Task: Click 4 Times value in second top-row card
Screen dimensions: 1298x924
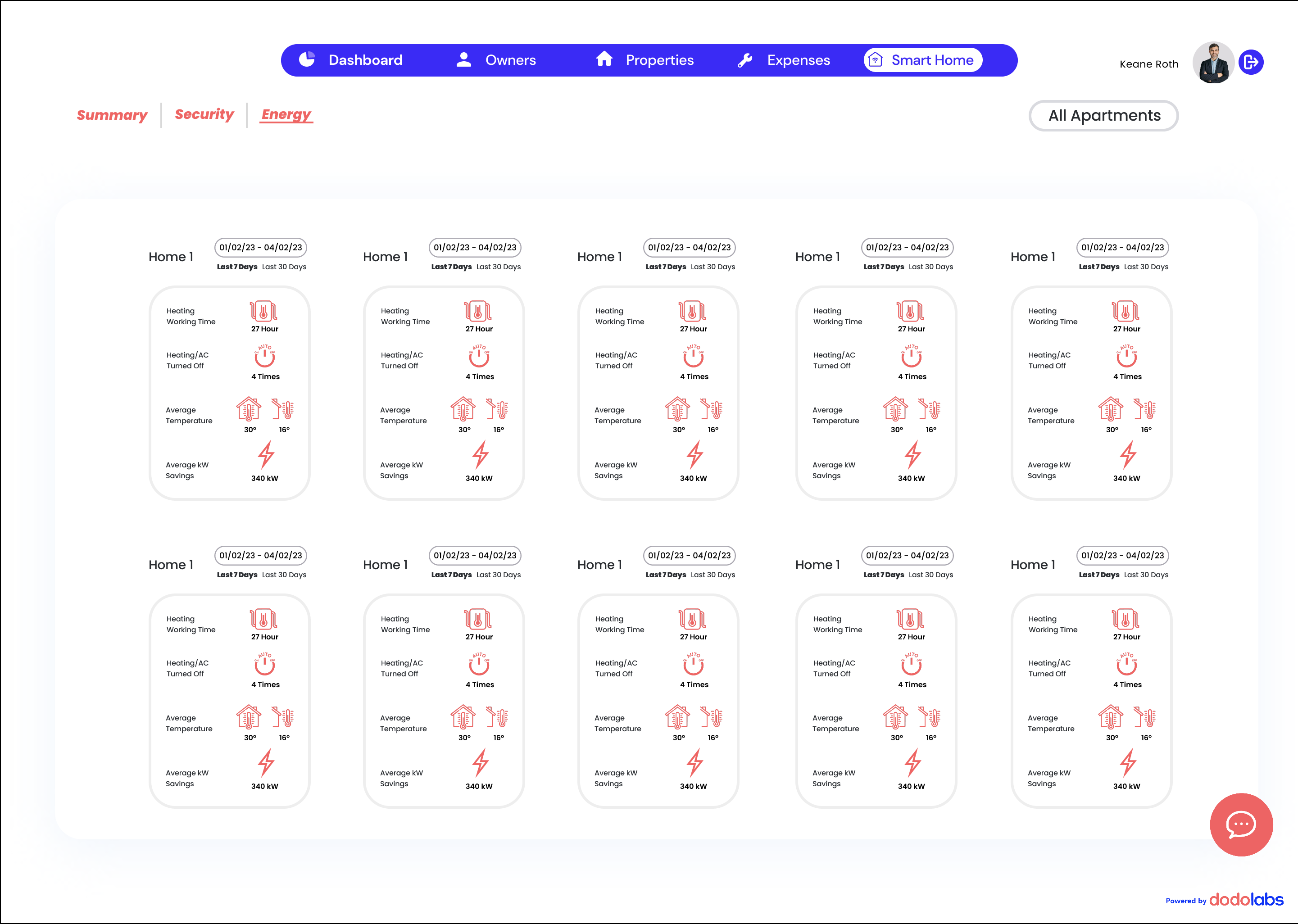Action: click(x=480, y=376)
